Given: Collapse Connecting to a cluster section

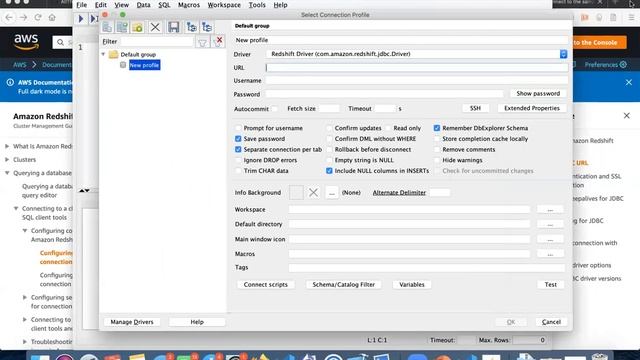Looking at the screenshot, I should [16, 209].
